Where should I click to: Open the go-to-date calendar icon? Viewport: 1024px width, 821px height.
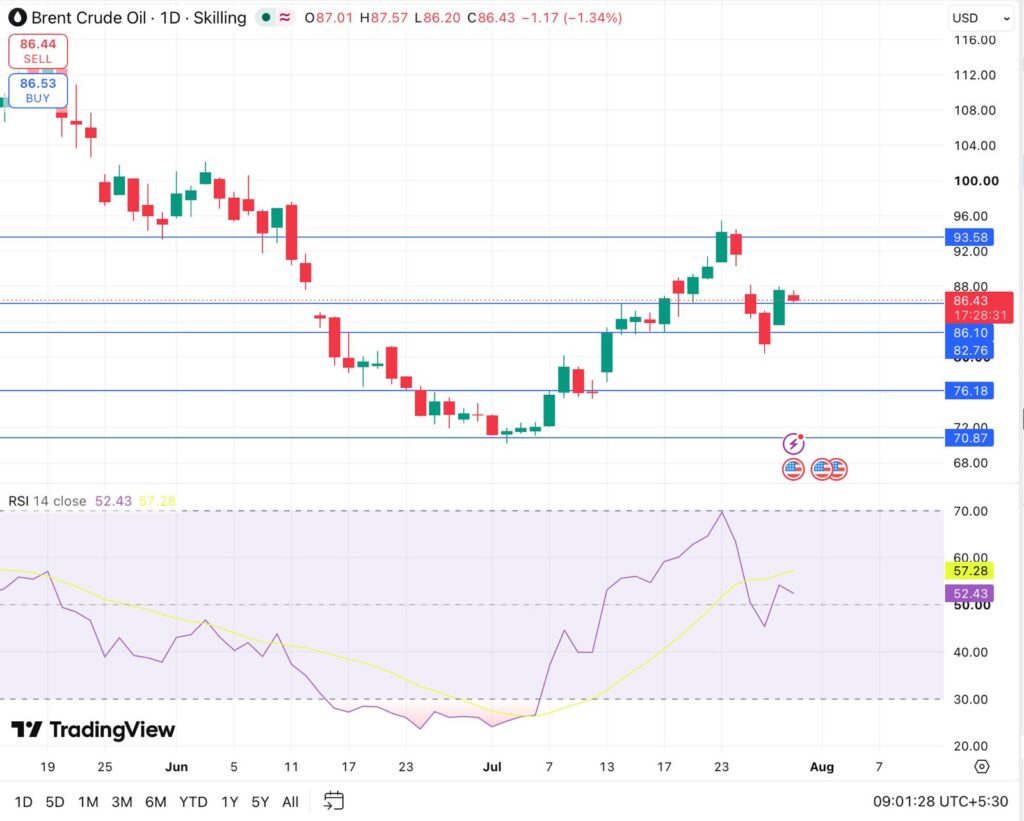(334, 801)
